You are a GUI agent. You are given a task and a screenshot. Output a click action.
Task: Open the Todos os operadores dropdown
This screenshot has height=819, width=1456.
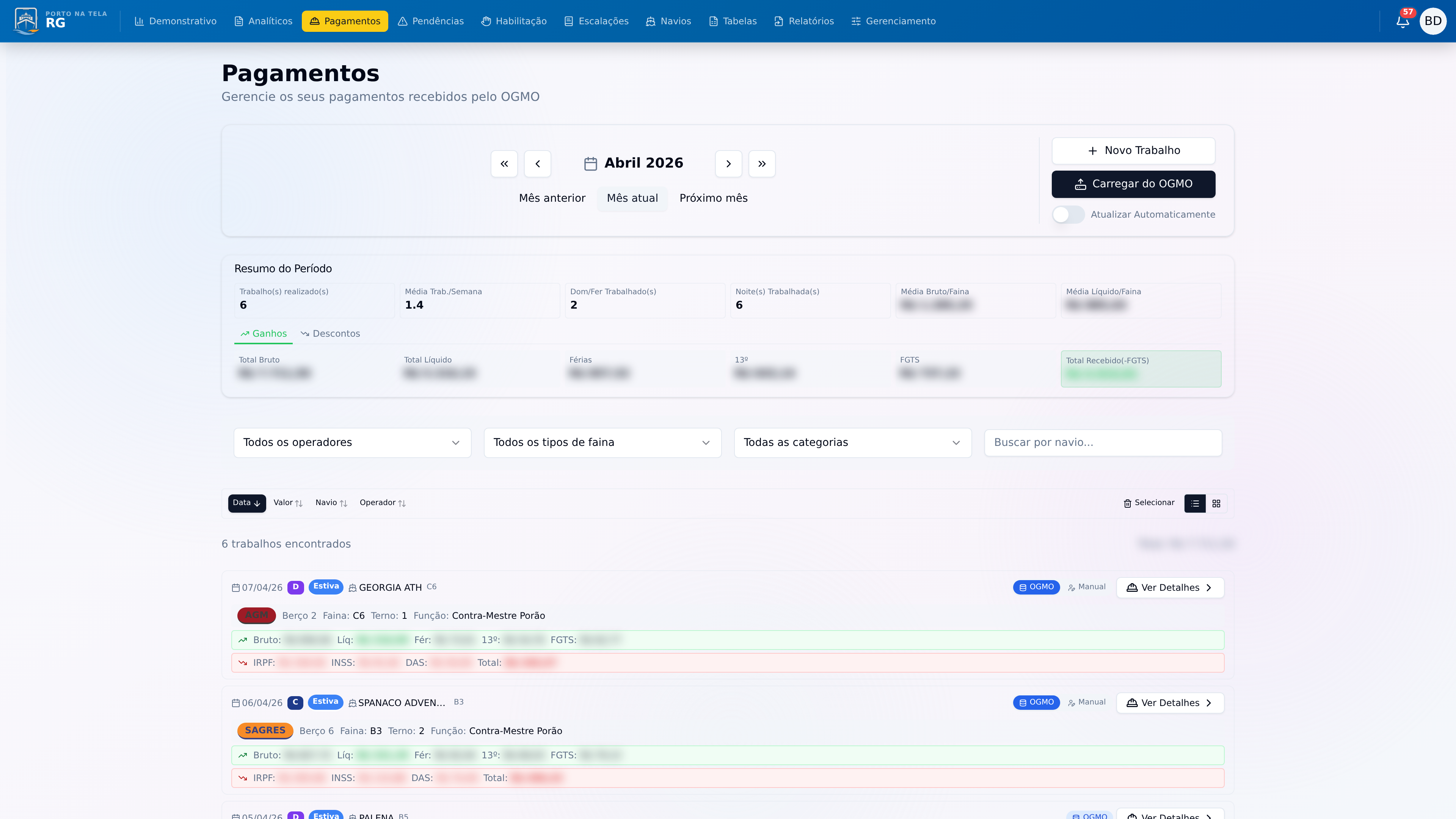coord(351,442)
